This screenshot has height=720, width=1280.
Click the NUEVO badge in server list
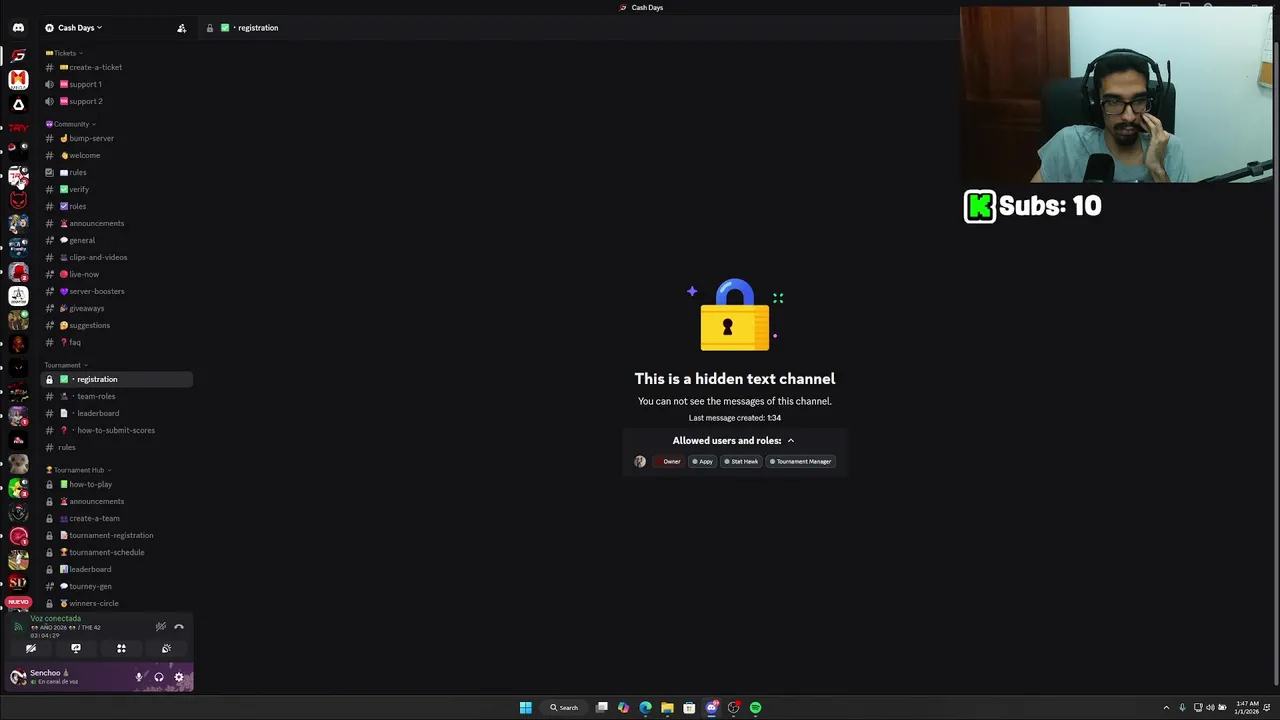[18, 602]
